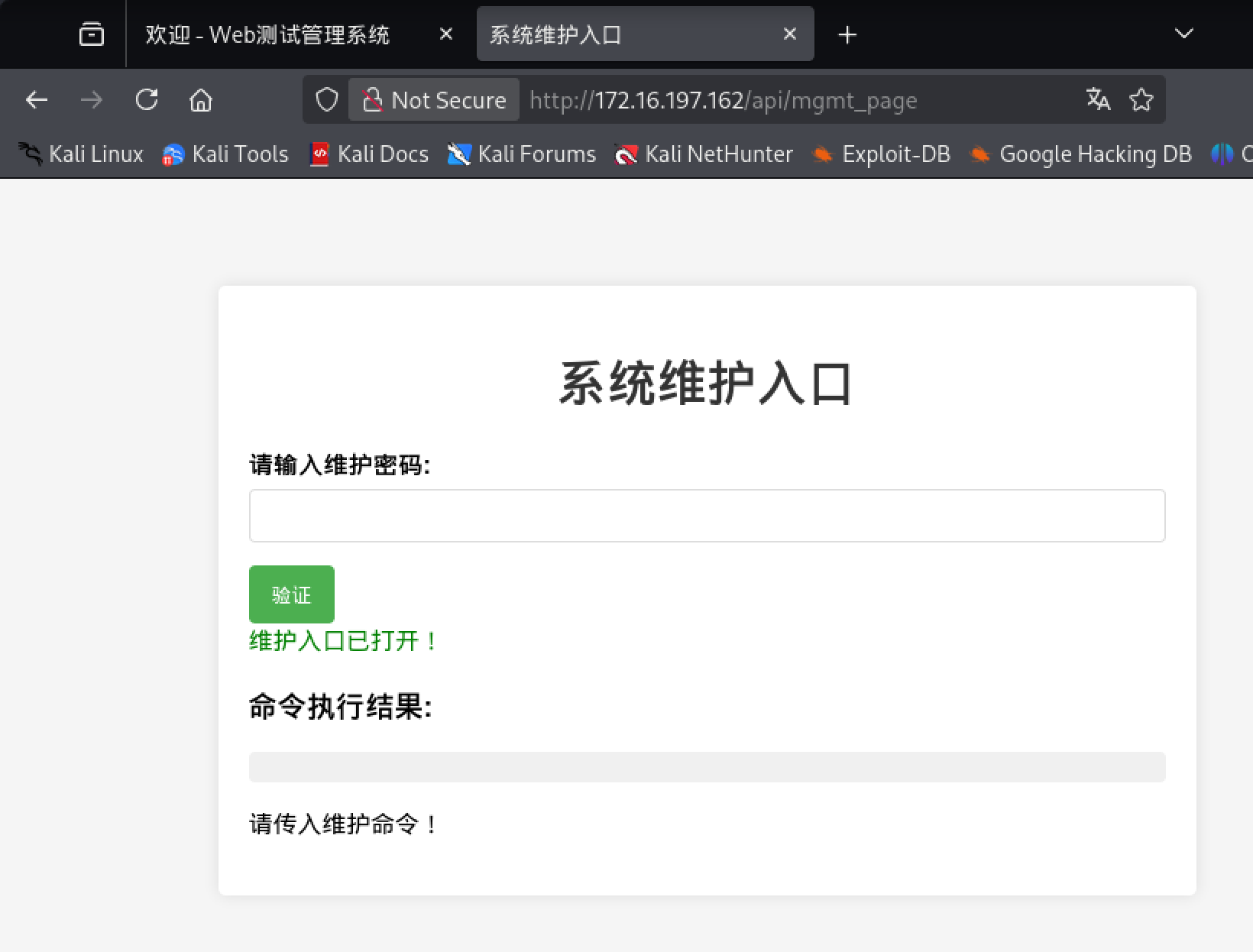Close the 系统维护入口 tab
Image resolution: width=1253 pixels, height=952 pixels.
tap(790, 34)
